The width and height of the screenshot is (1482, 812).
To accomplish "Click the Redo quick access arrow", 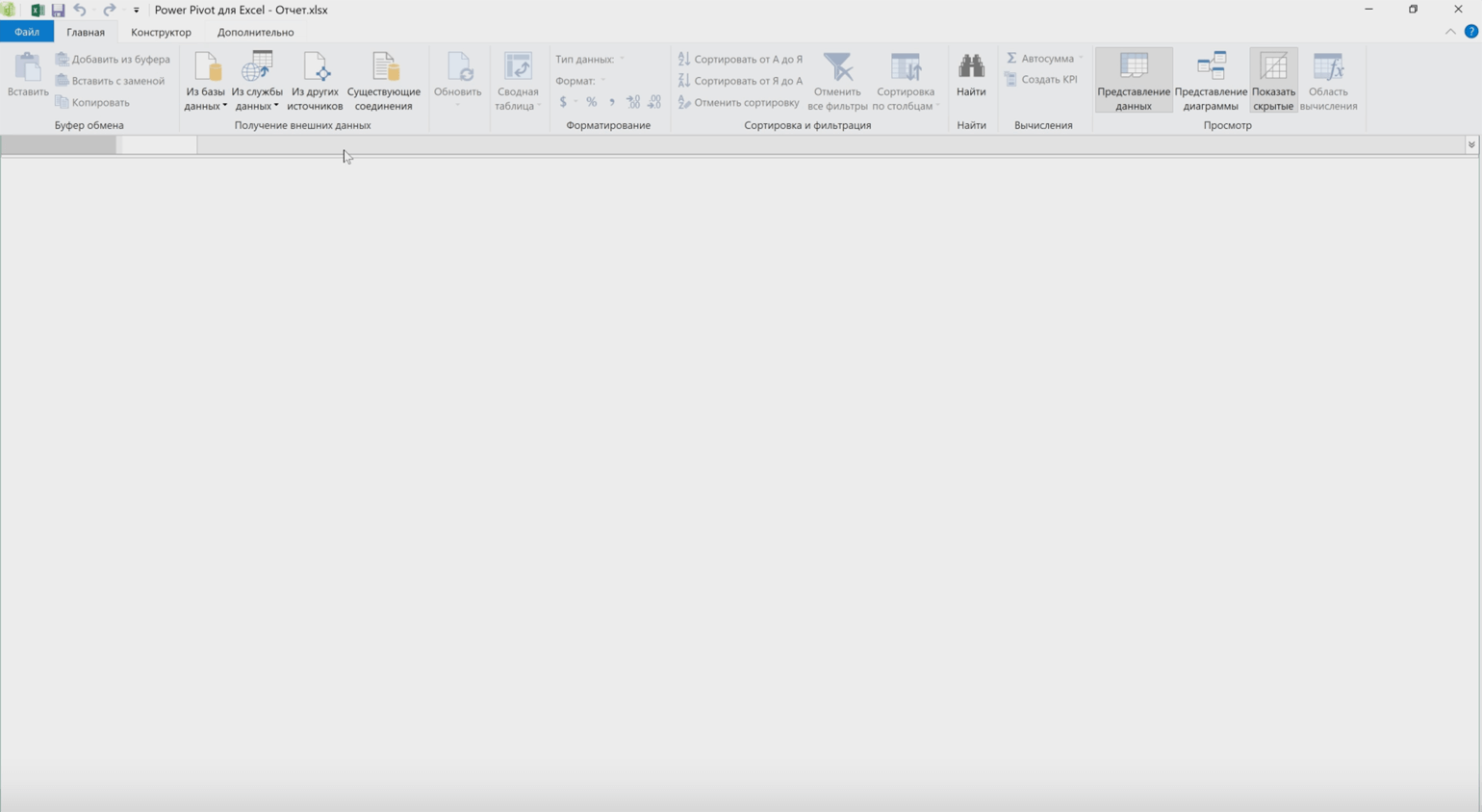I will tap(109, 10).
